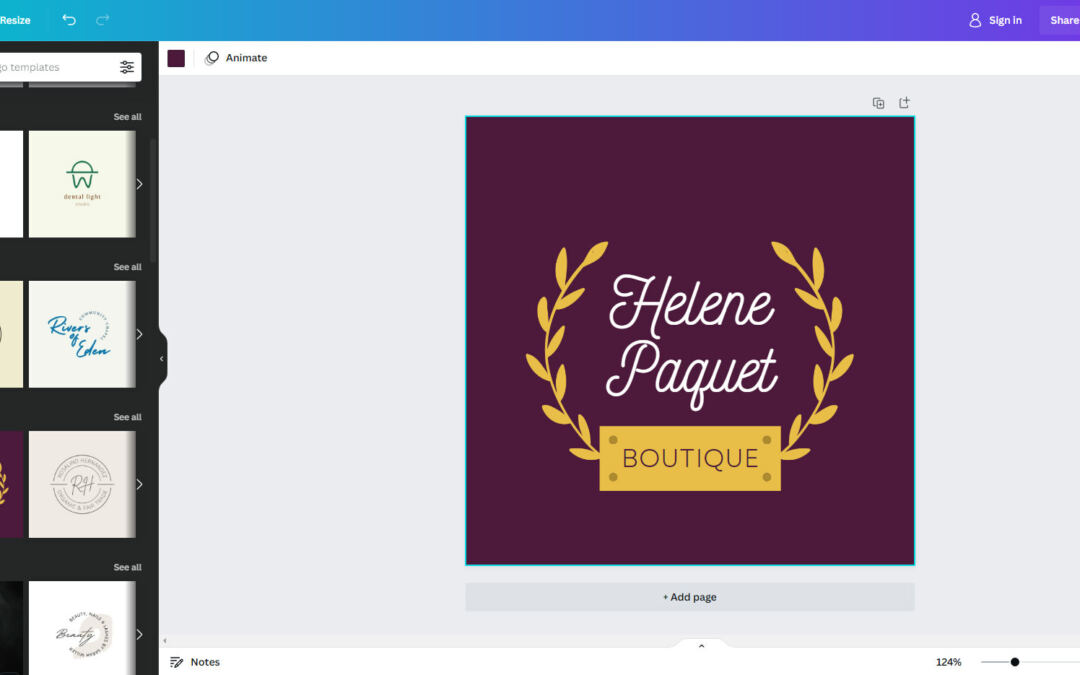
Task: Click the add page icon above canvas
Action: pyautogui.click(x=904, y=103)
